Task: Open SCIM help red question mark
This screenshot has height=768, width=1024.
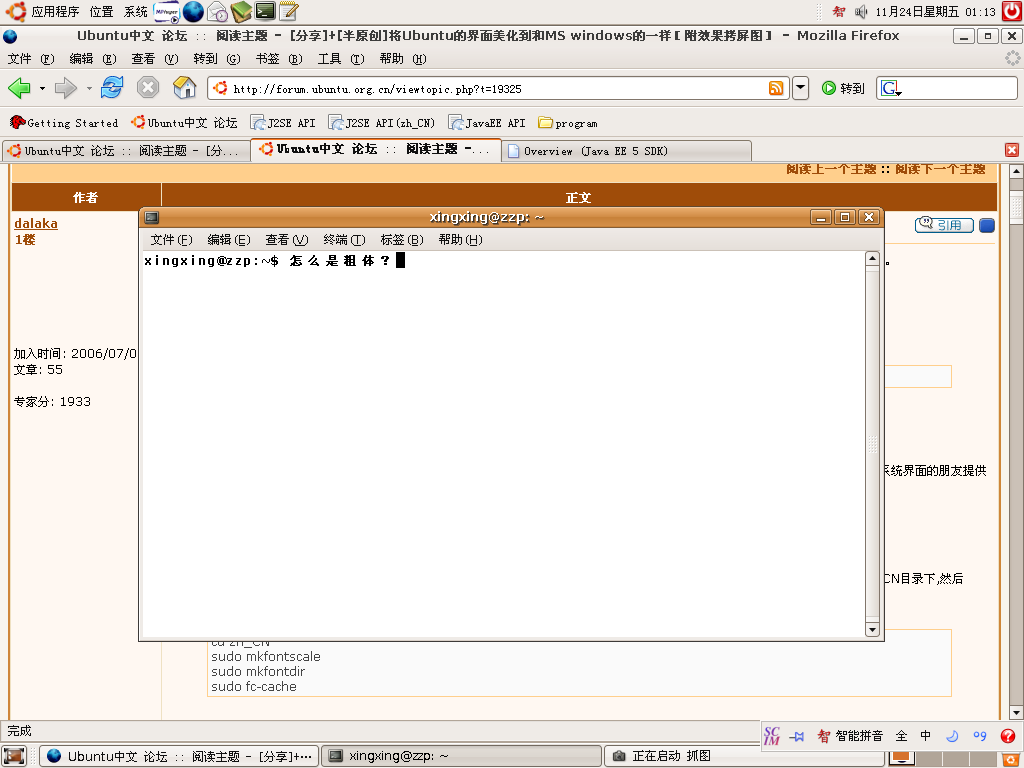Action: click(1008, 736)
